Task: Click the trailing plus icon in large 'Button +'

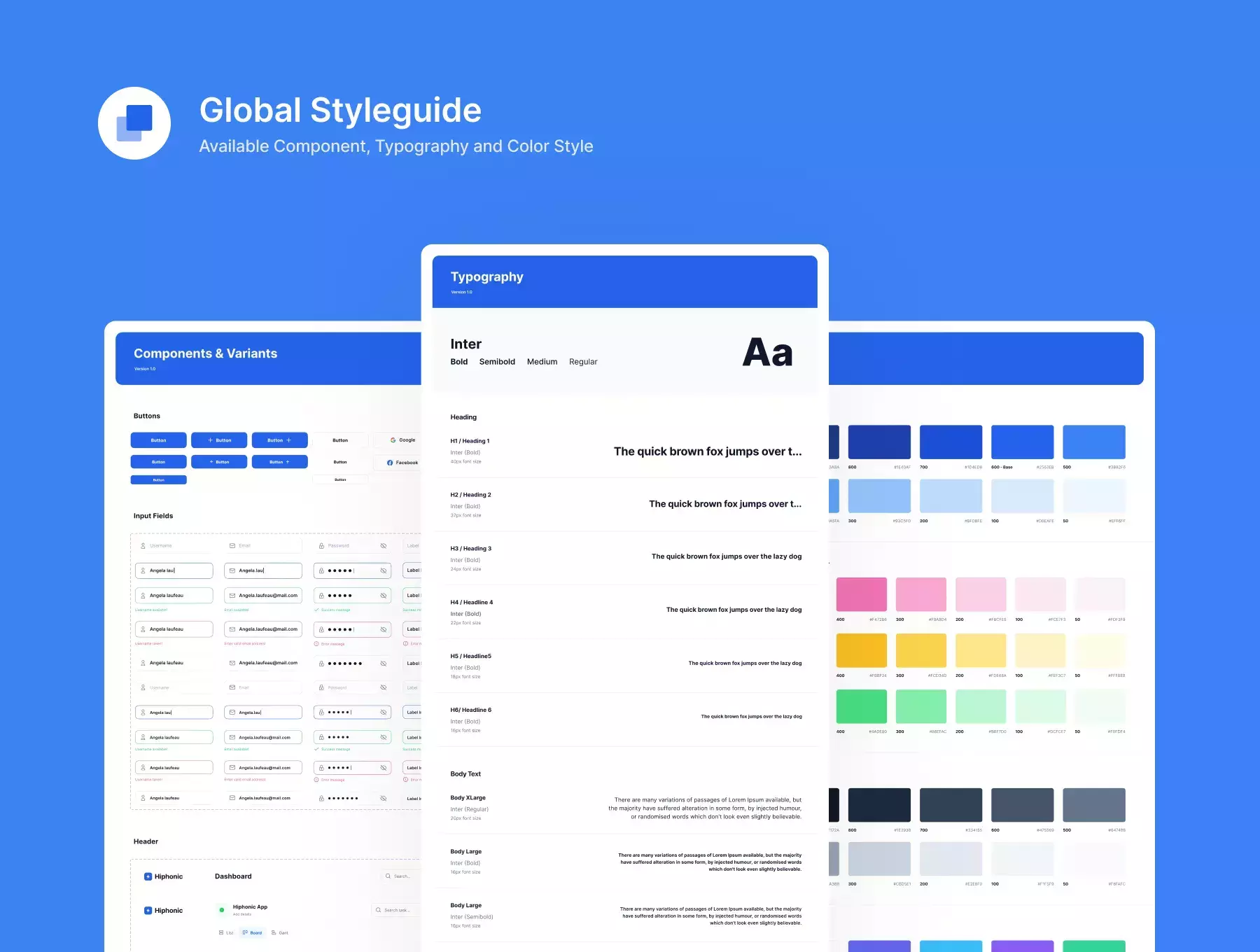Action: 288,440
